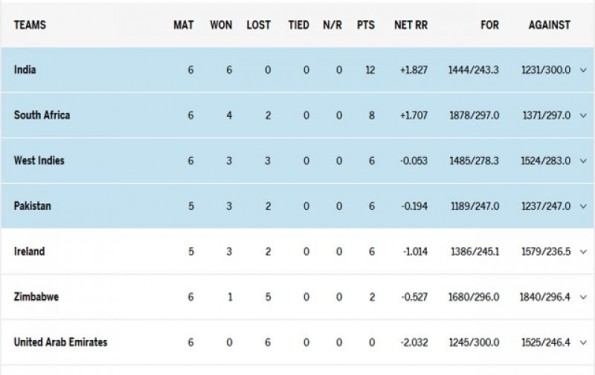Select the South Africa team name

[42, 115]
